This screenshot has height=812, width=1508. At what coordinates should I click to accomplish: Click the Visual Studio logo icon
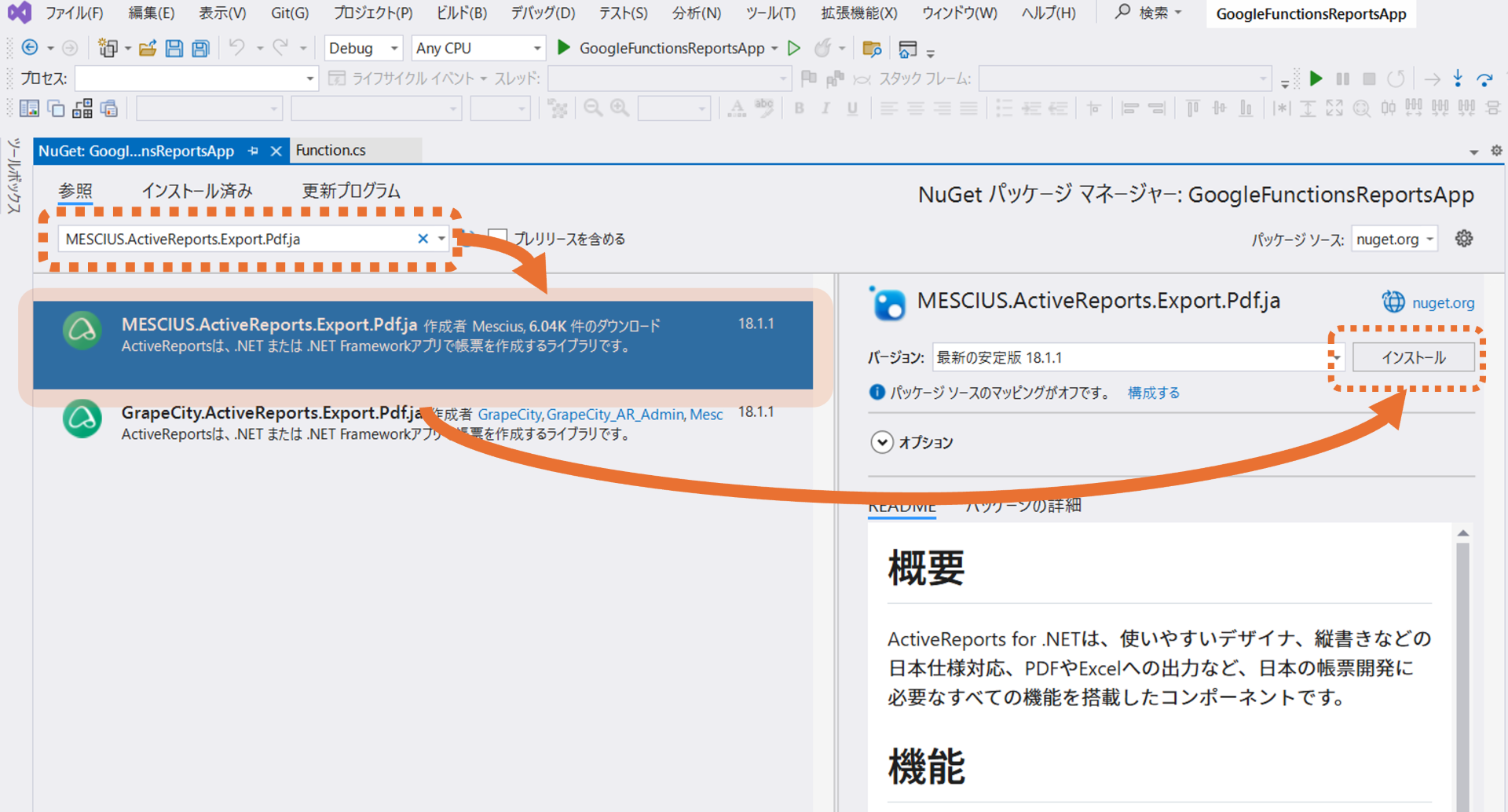point(19,13)
